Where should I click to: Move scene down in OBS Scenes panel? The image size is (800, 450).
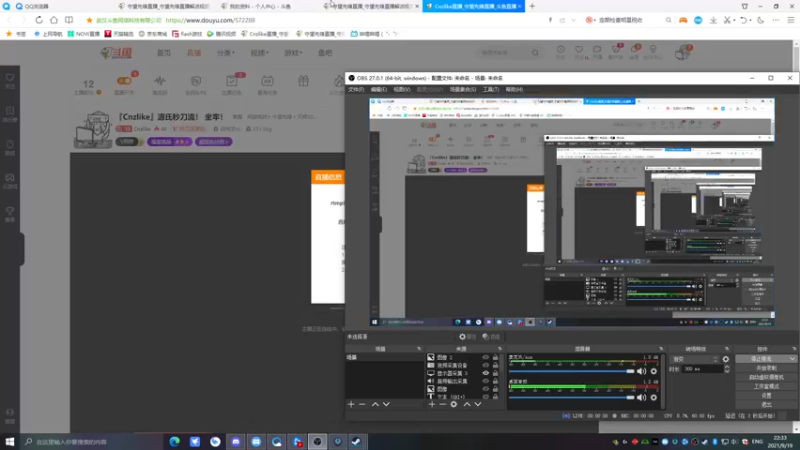(x=386, y=404)
